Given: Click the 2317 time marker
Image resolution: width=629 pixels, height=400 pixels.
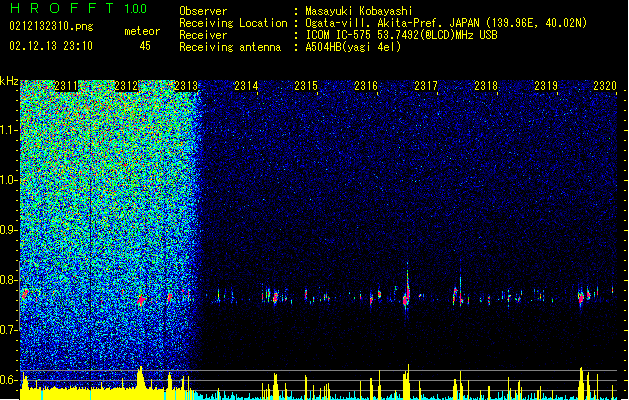Looking at the screenshot, I should (426, 86).
